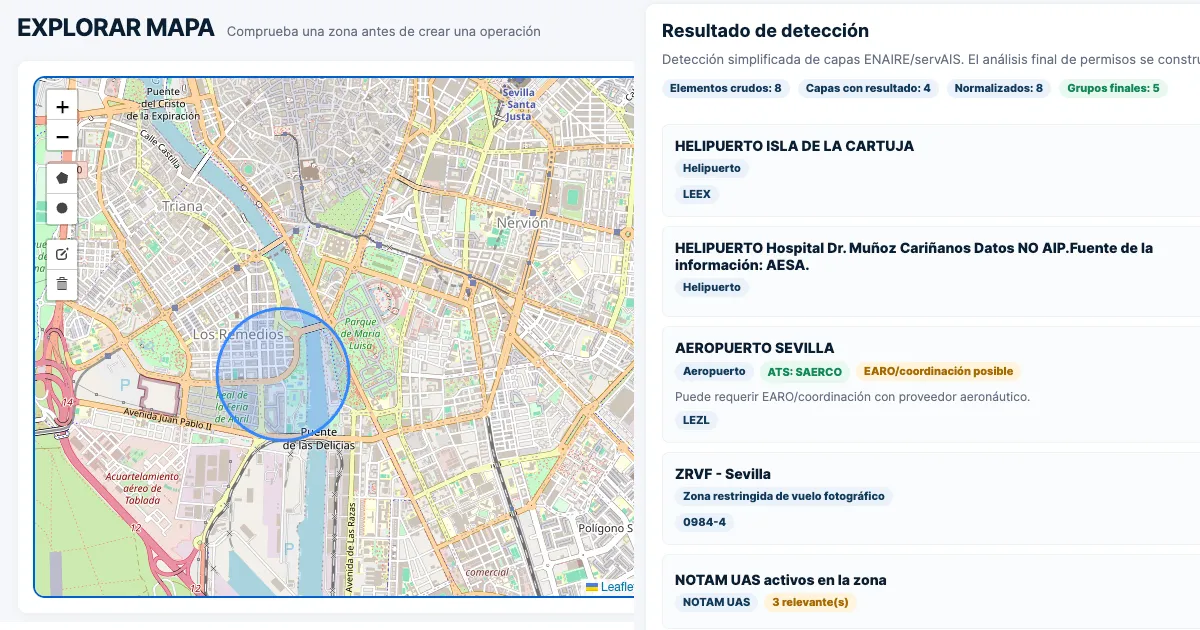Select the 'ZRVF - Sevilla' title
Viewport: 1200px width, 630px height.
click(723, 474)
